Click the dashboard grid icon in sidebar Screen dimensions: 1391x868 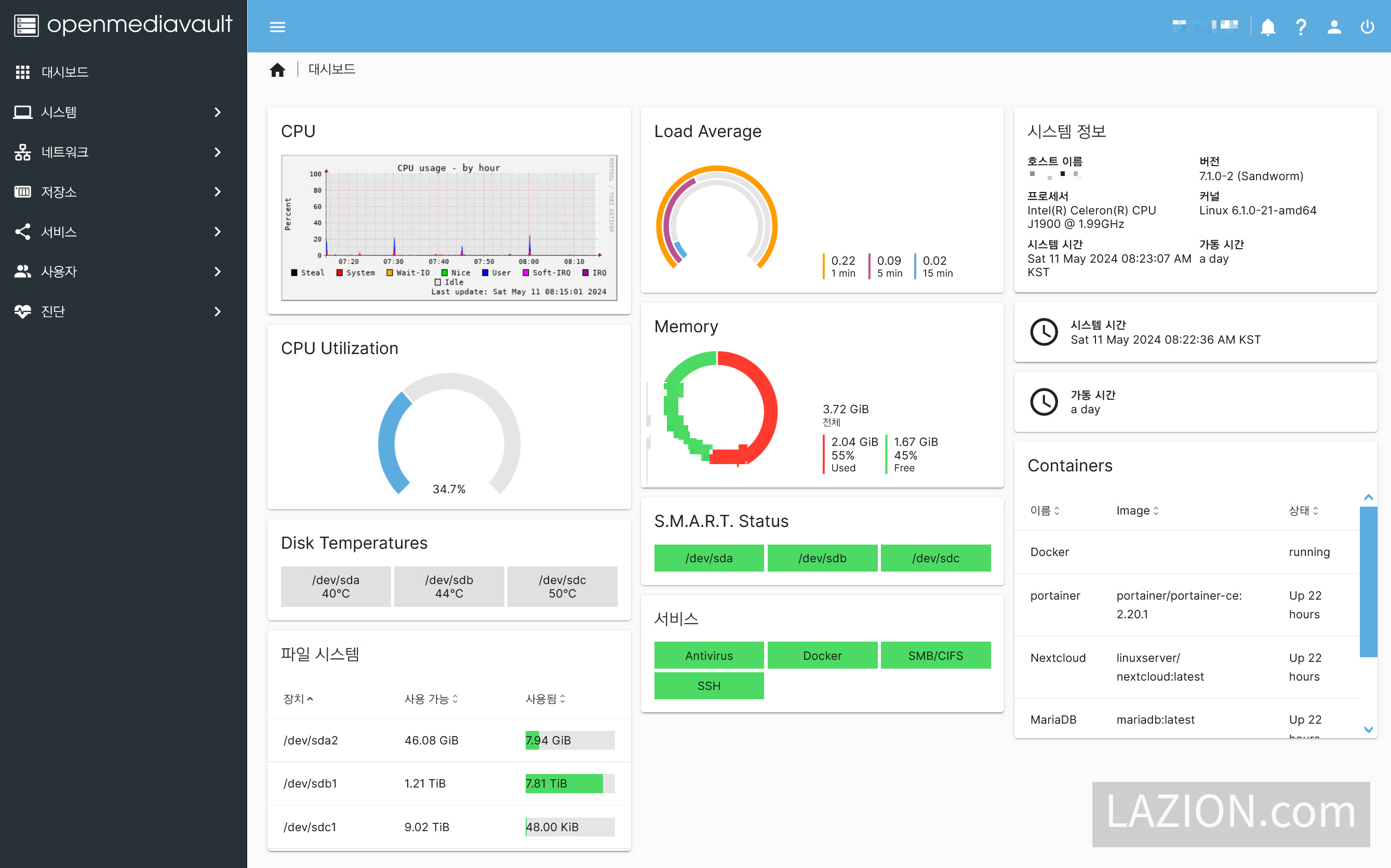(x=22, y=72)
